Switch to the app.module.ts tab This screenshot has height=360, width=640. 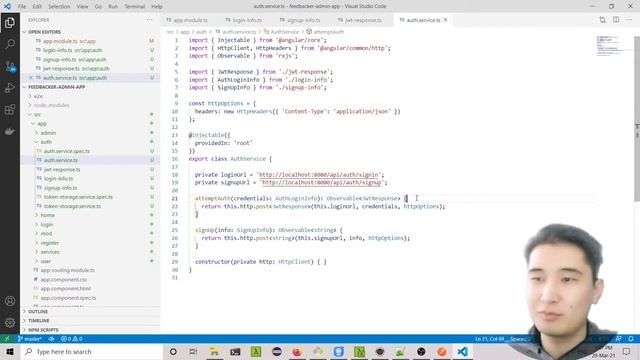coord(191,20)
